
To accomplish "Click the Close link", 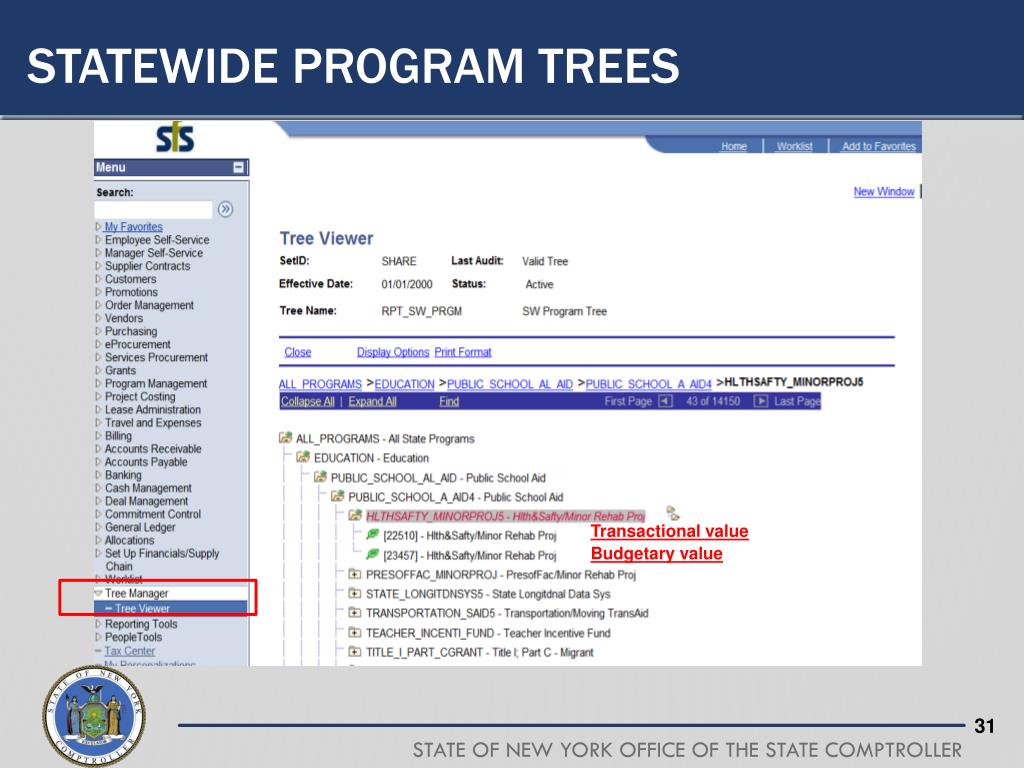I will point(298,352).
